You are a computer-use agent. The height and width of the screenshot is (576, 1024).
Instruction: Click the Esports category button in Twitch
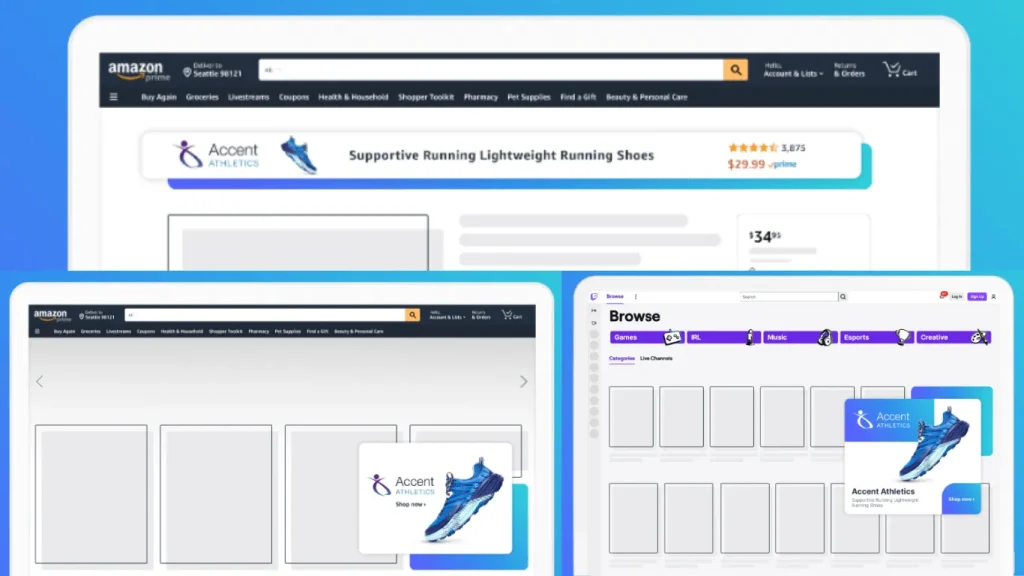pos(876,338)
